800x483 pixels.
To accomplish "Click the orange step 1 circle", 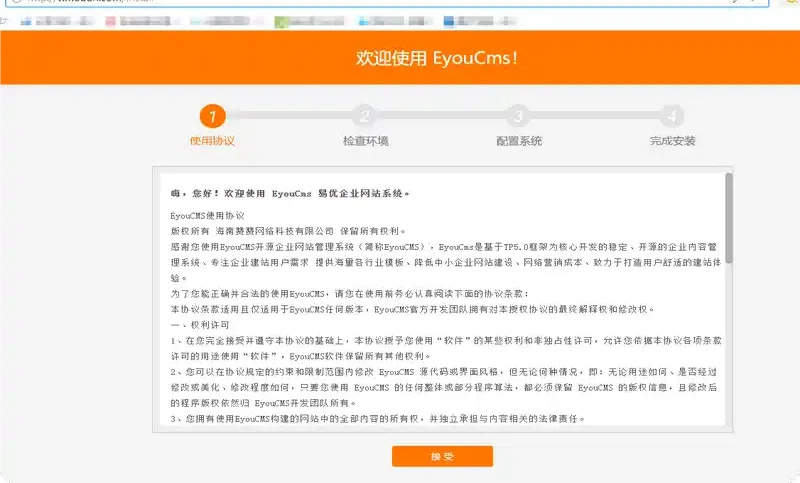I will click(212, 116).
